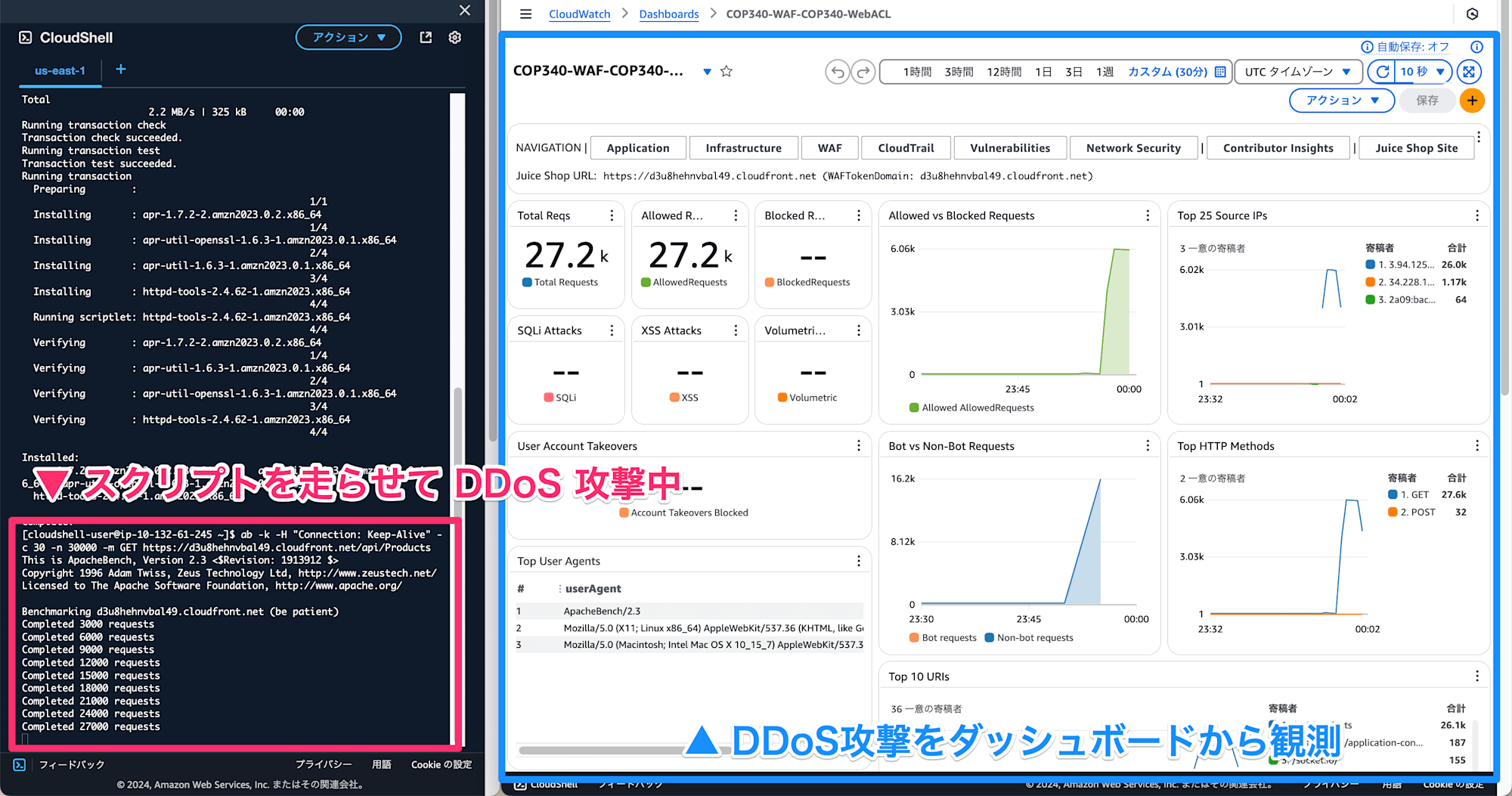The image size is (1512, 796).
Task: Open the UTC timezone dropdown
Action: (1298, 72)
